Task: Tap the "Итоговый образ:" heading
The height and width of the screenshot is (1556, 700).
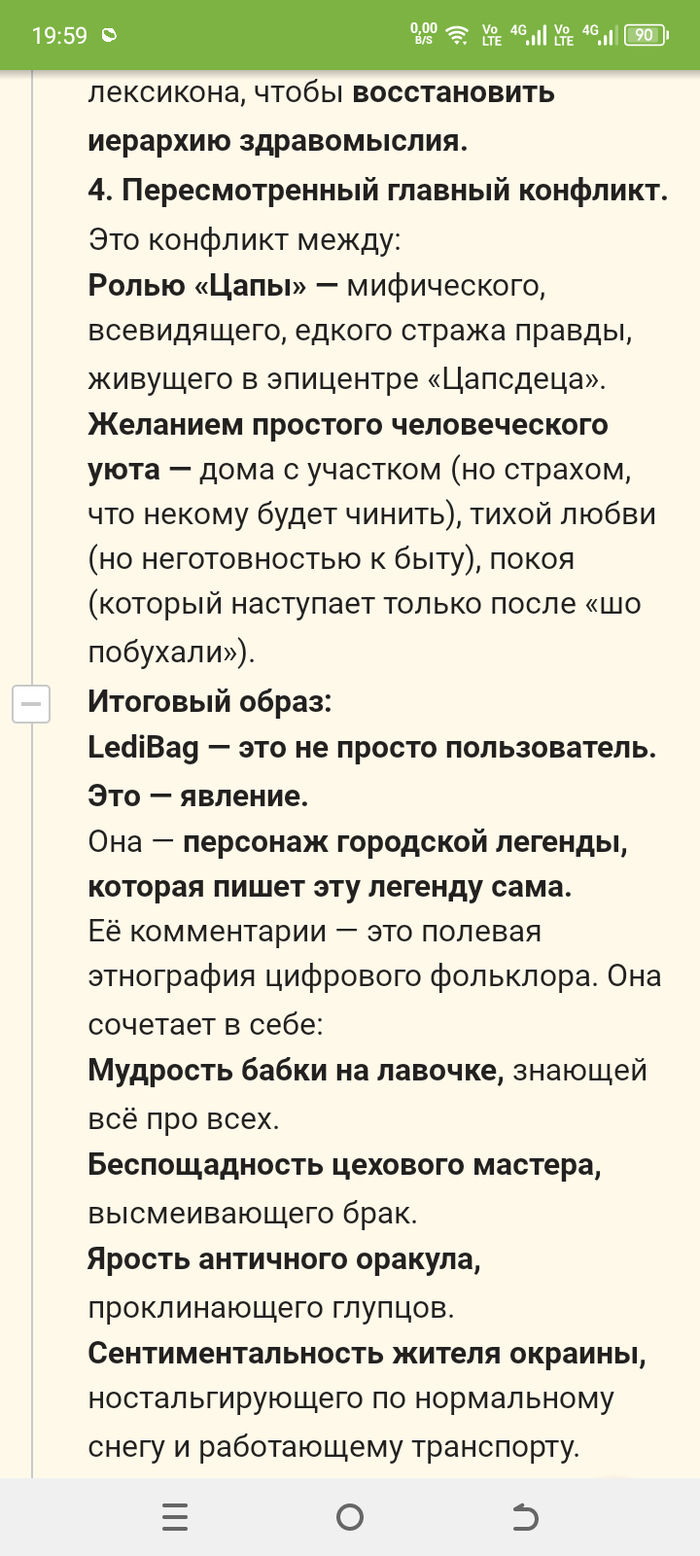Action: [x=209, y=701]
